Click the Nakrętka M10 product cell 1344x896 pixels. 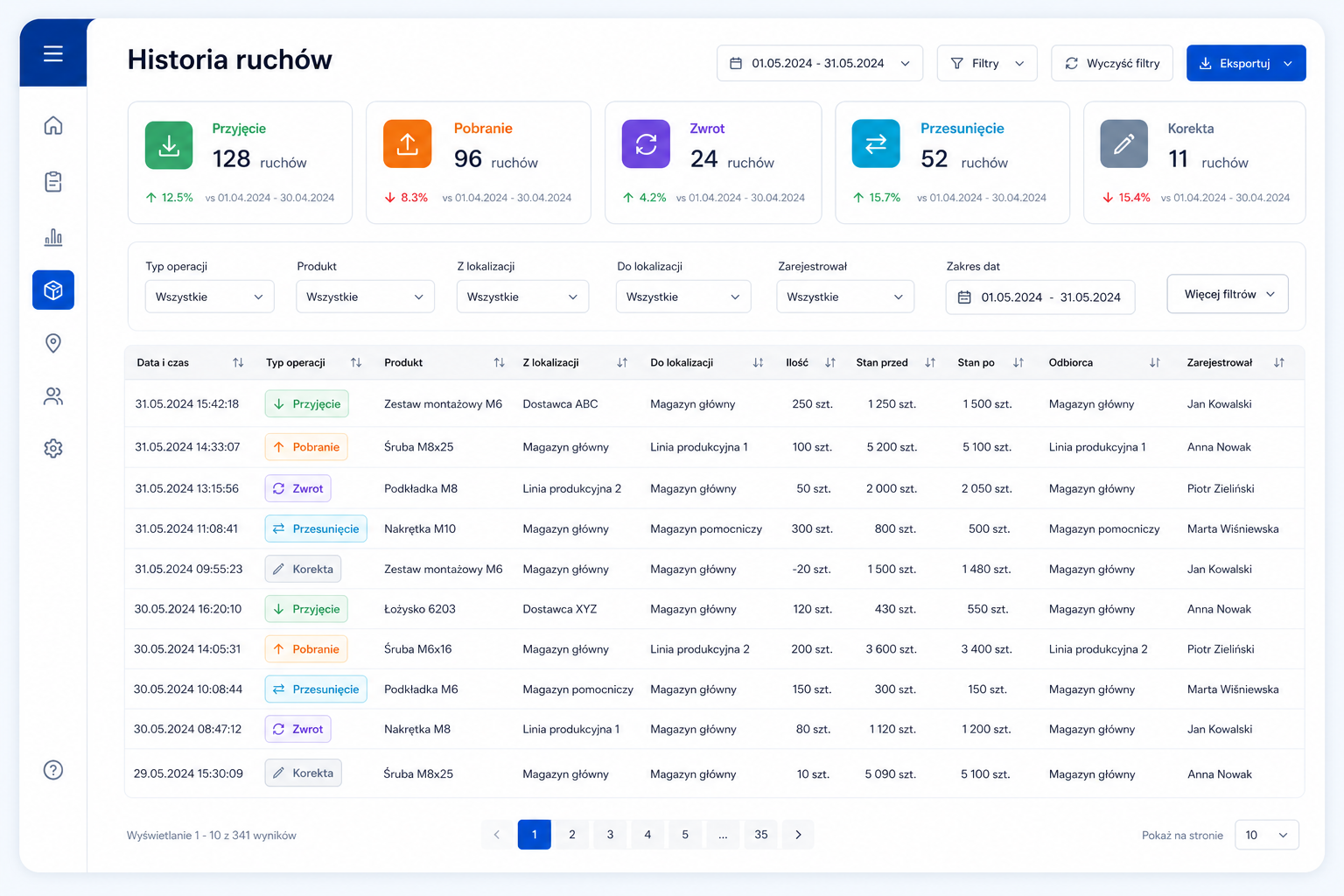pos(420,528)
